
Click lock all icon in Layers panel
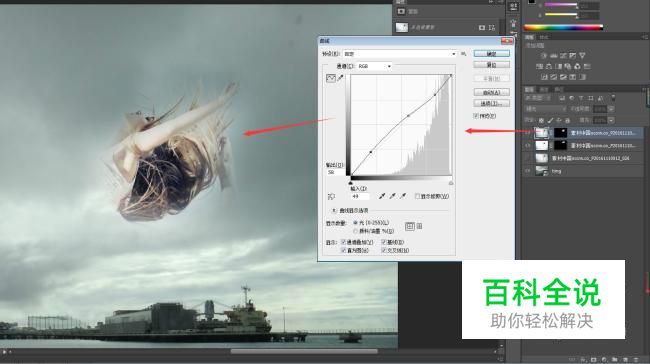568,120
